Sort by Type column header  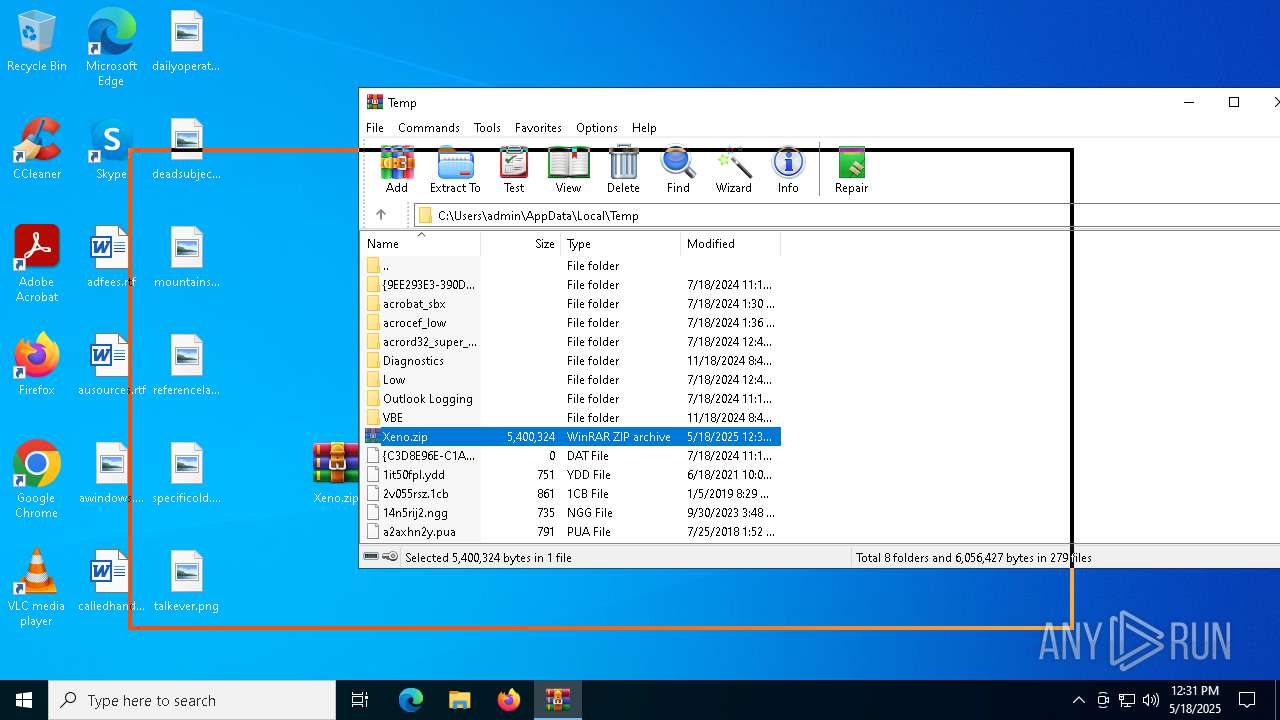(620, 244)
